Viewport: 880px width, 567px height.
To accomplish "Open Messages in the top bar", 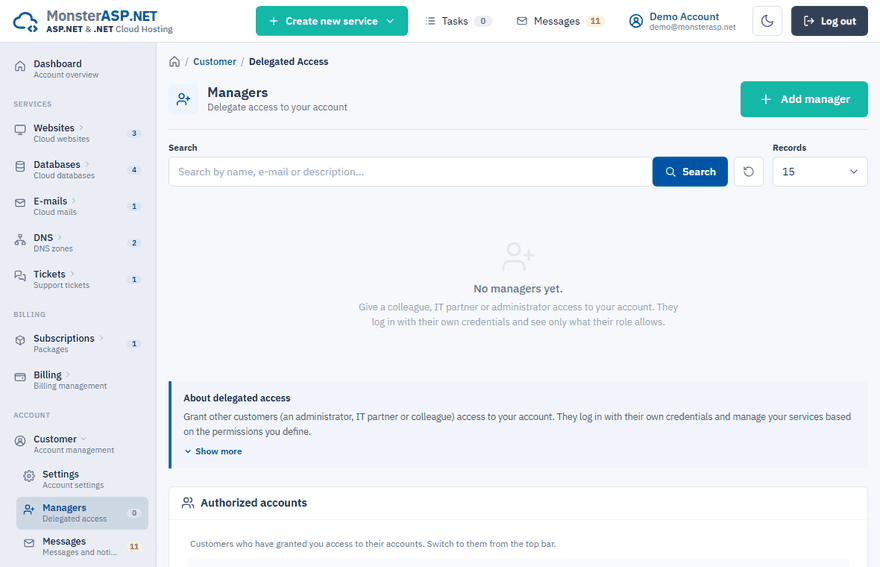I will click(x=560, y=21).
